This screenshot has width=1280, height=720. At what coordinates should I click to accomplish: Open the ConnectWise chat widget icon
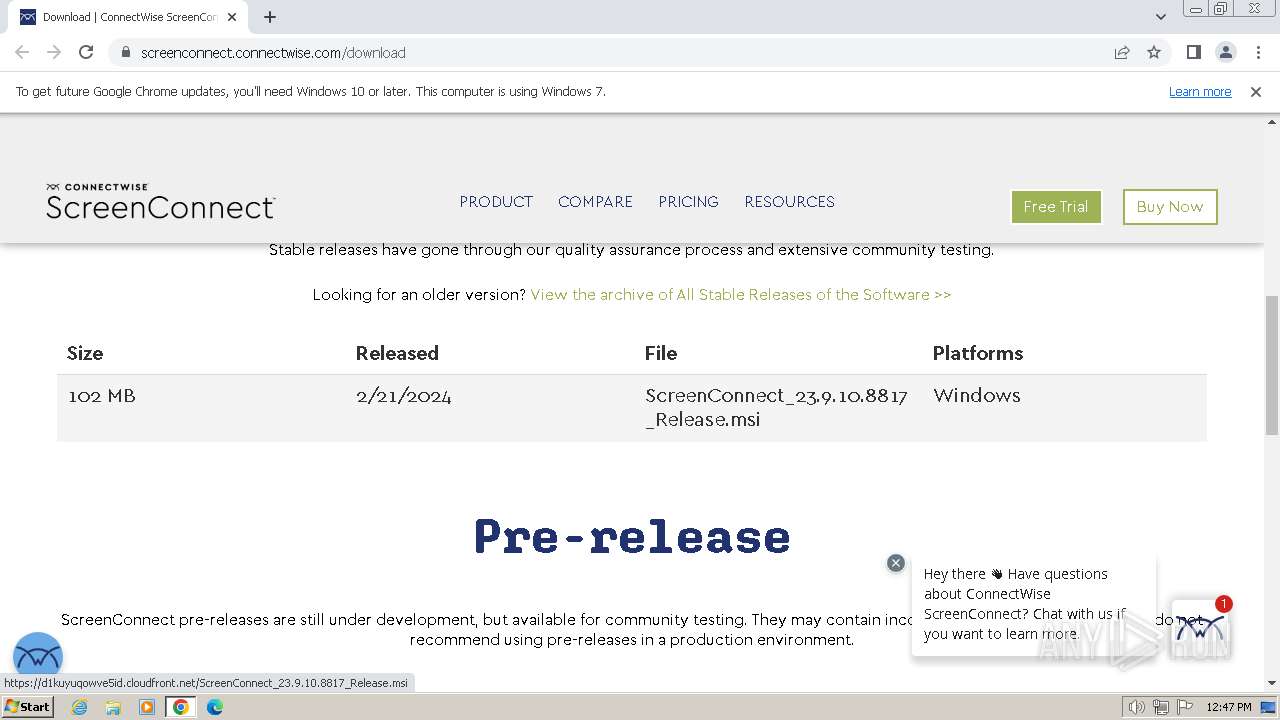point(1201,629)
